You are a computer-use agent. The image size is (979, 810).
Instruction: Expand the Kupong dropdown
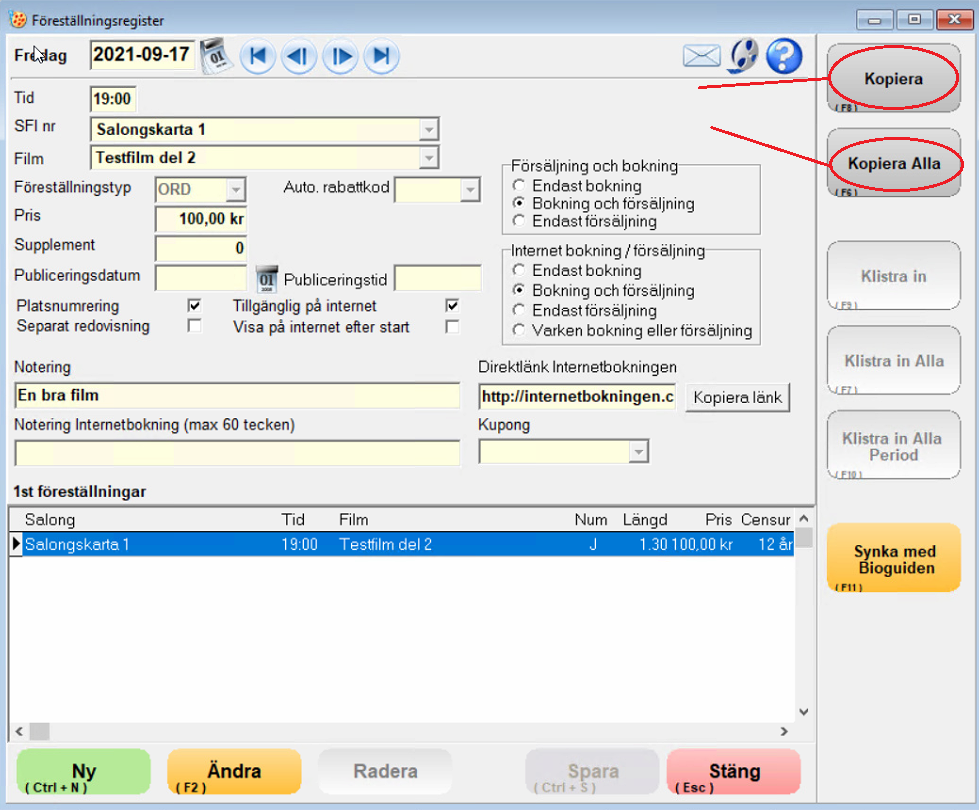coord(638,453)
